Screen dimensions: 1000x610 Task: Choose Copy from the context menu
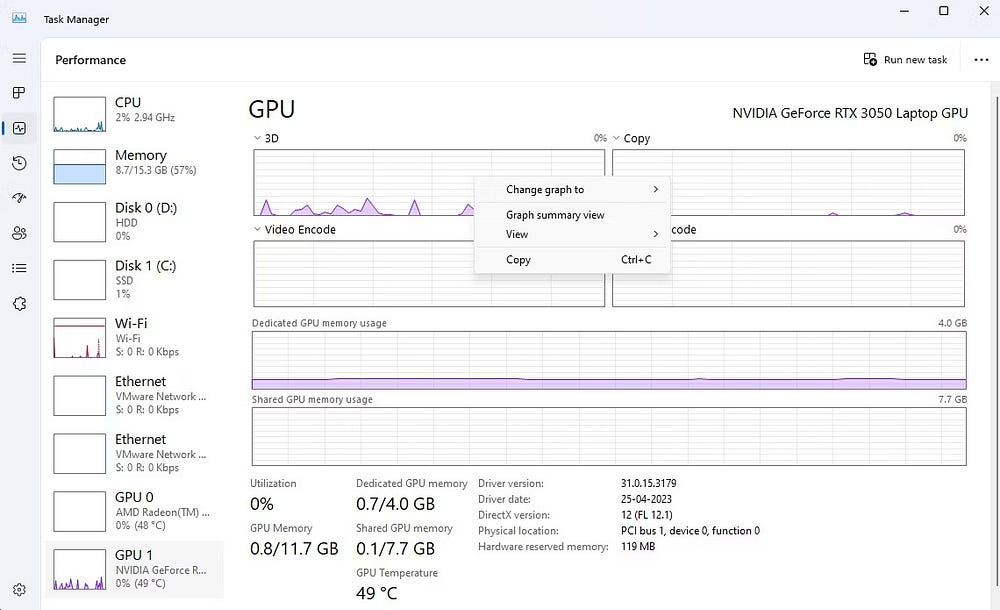518,259
